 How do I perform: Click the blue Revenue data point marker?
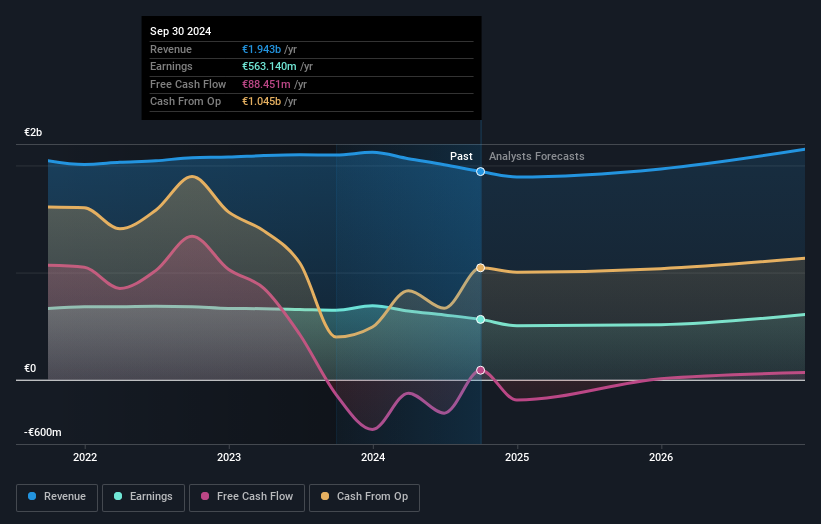pos(480,172)
